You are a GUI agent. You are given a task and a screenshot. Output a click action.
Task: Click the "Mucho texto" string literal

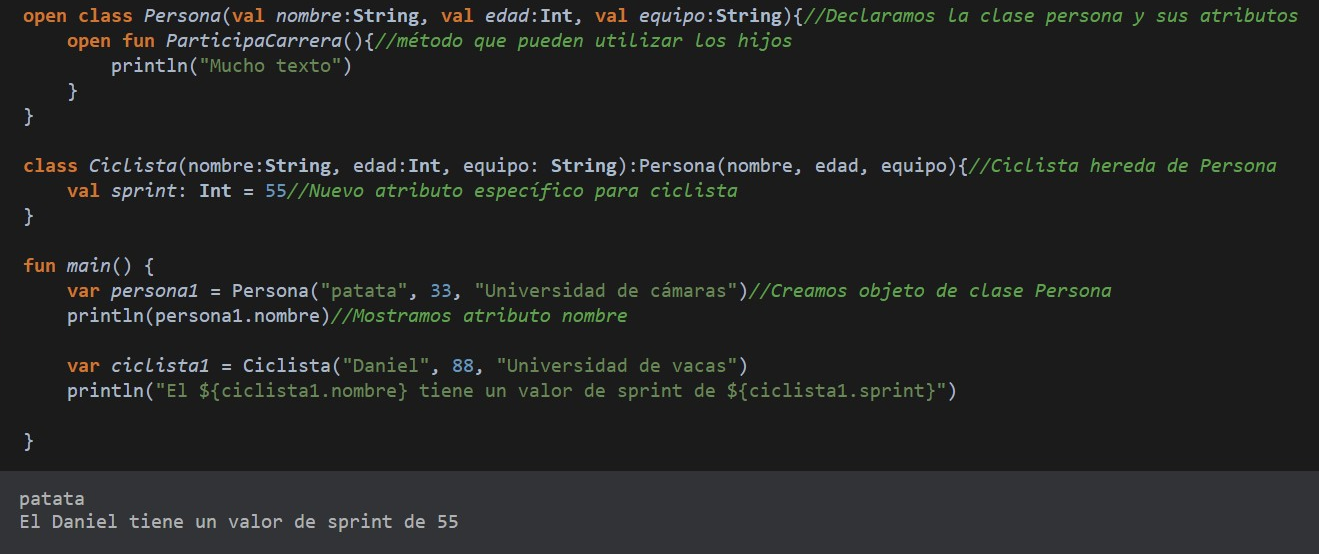click(x=275, y=66)
